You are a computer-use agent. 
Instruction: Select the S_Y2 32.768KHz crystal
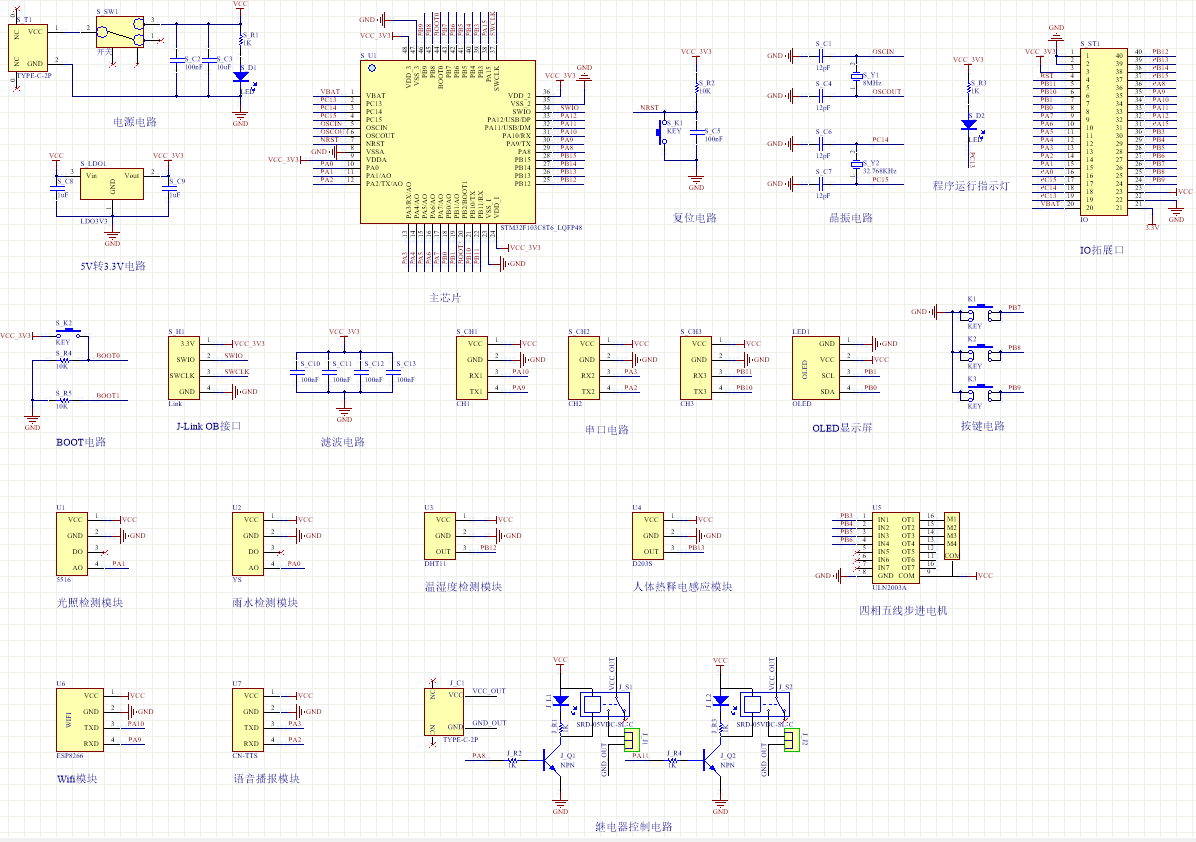point(856,164)
